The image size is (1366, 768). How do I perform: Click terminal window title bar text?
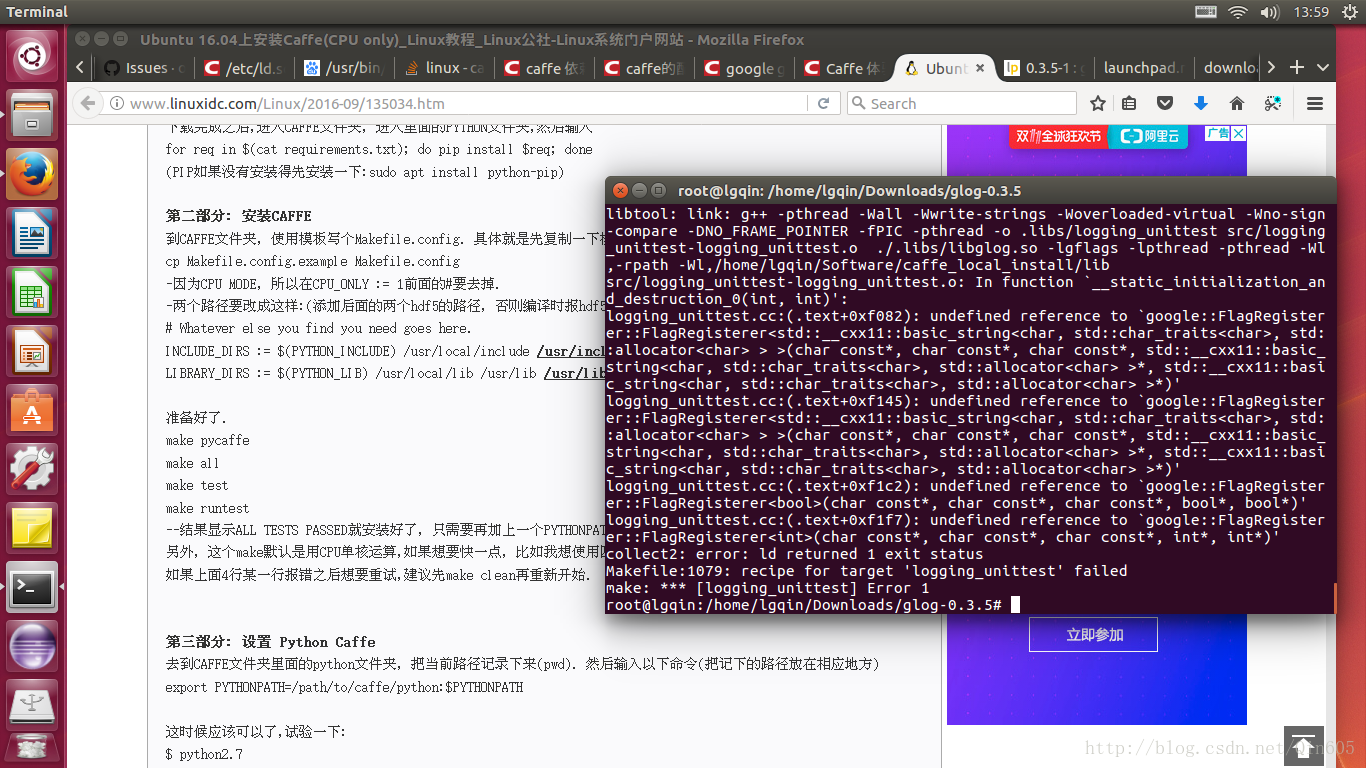[x=849, y=190]
